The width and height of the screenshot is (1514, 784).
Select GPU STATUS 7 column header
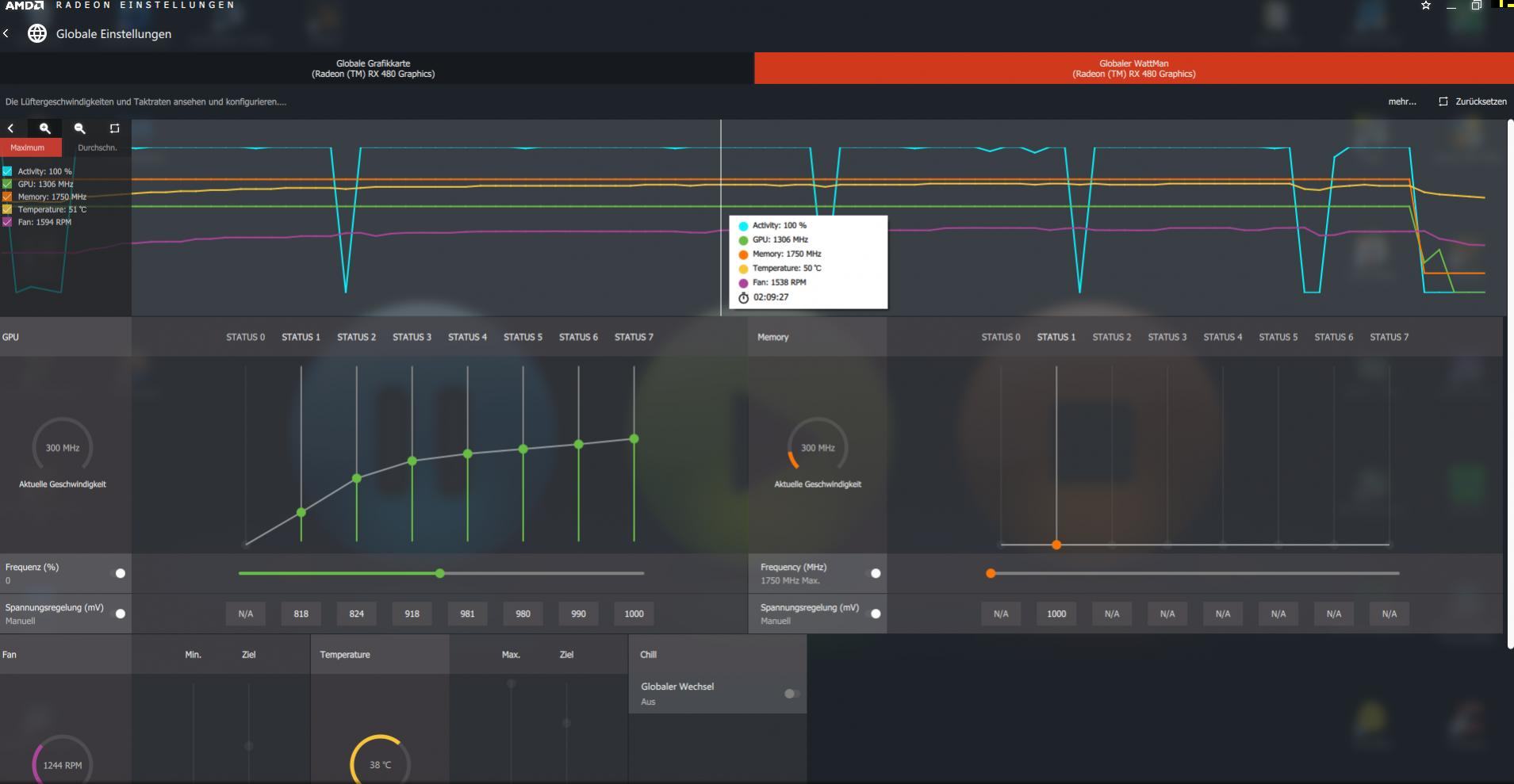[634, 337]
